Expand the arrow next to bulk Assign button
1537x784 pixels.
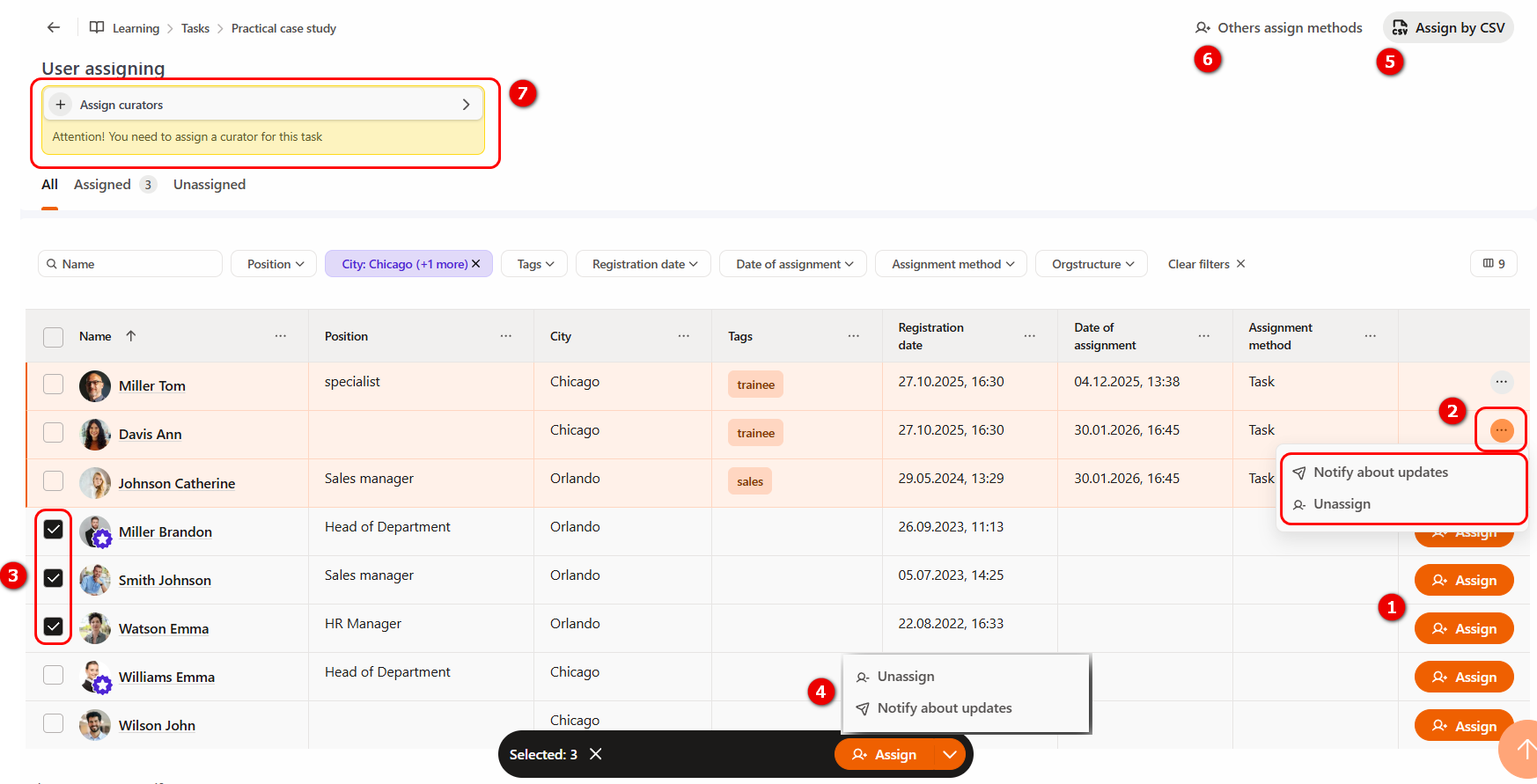(949, 754)
